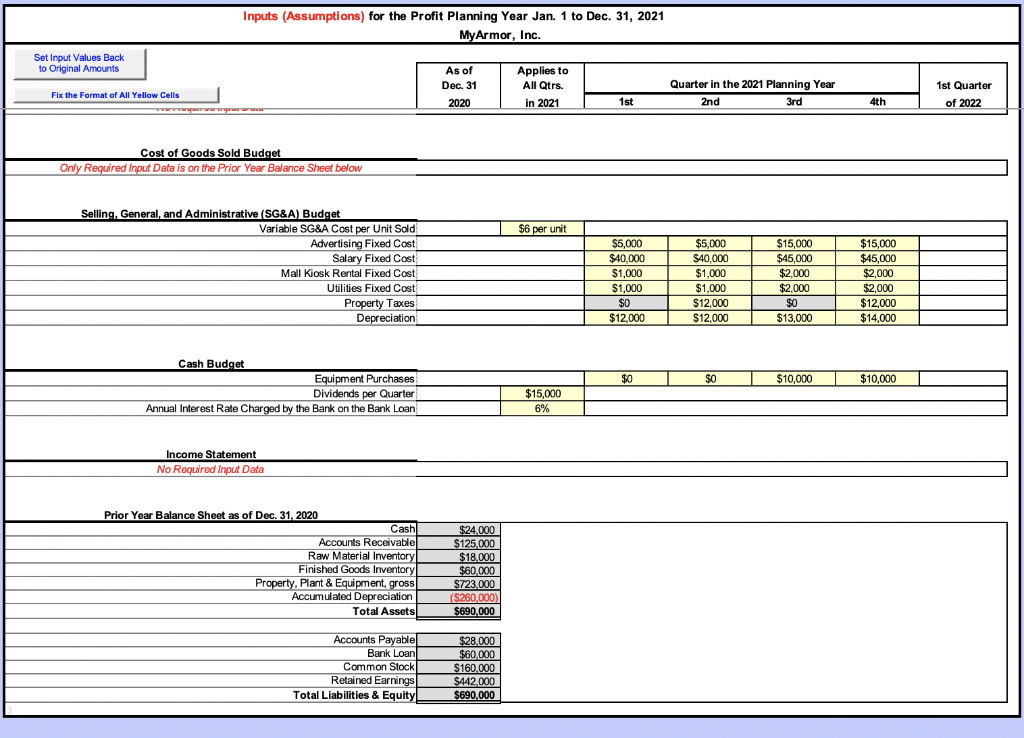Click the 6% Annual Interest Rate cell
The height and width of the screenshot is (738, 1024).
pyautogui.click(x=541, y=408)
